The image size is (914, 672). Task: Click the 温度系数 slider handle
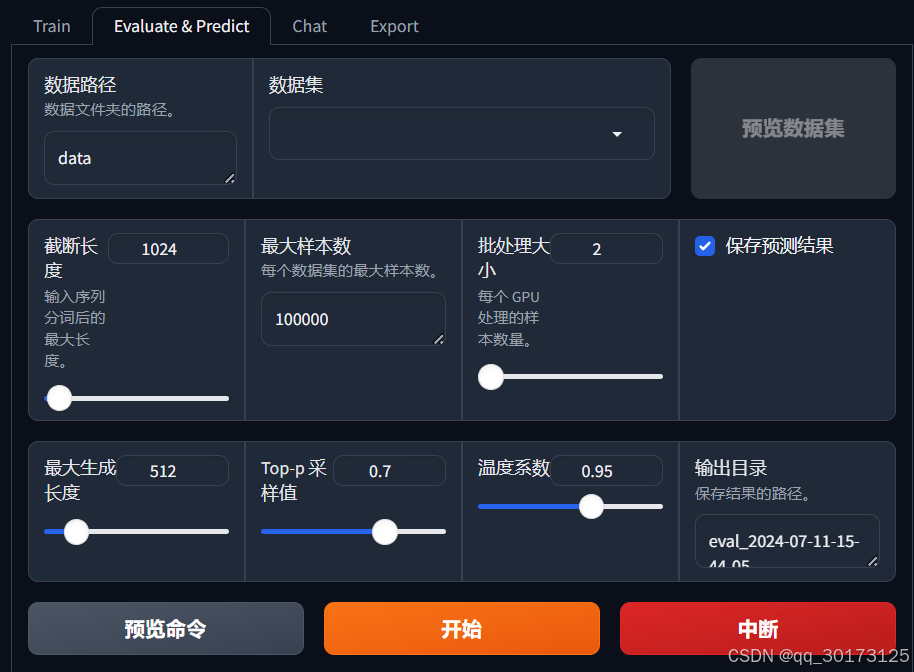tap(591, 506)
